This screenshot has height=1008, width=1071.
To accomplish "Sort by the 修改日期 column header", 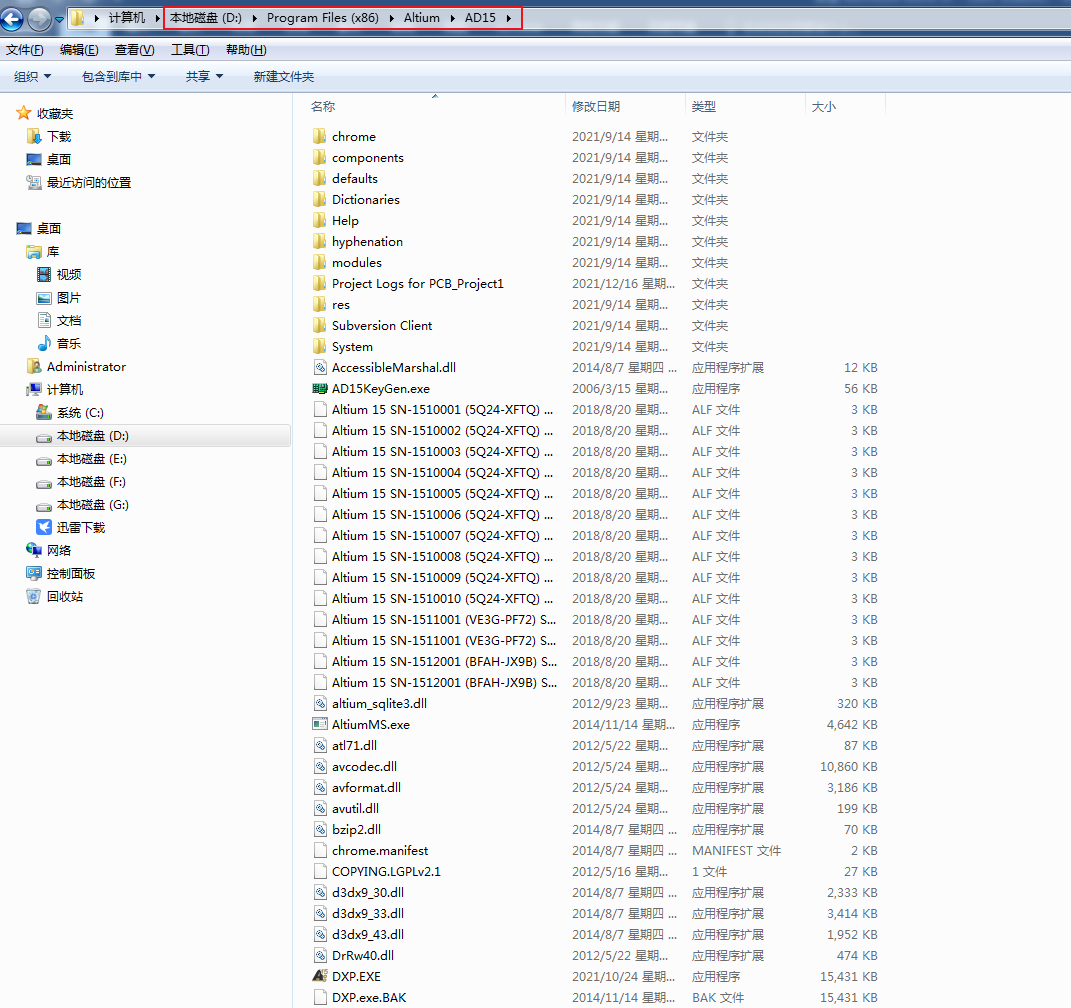I will tap(596, 107).
